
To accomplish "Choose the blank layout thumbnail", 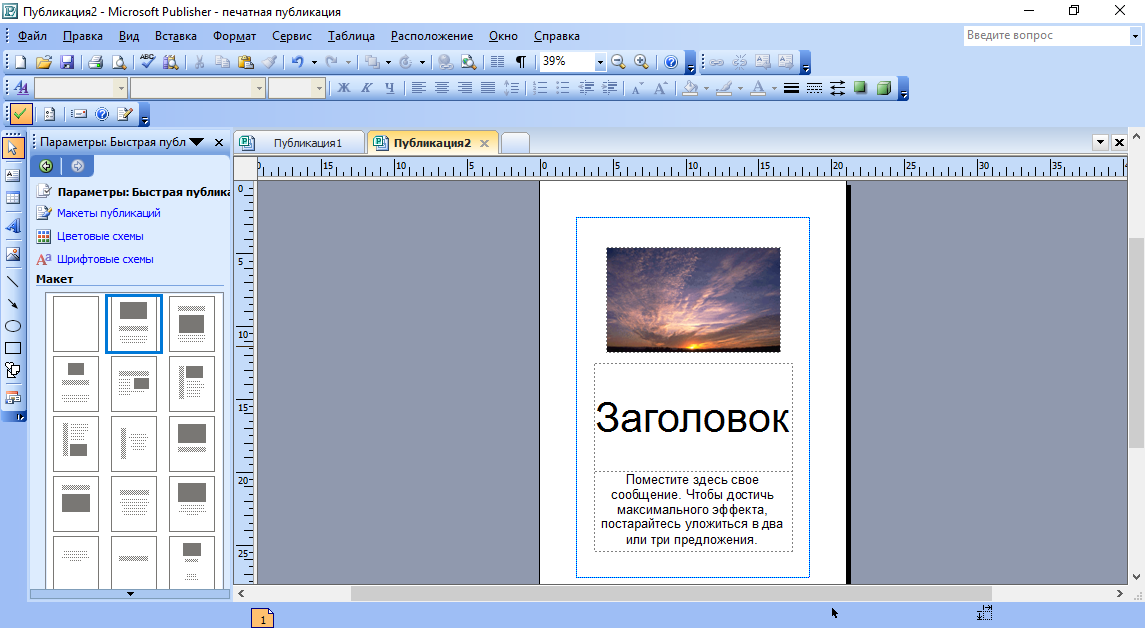I will (76, 324).
